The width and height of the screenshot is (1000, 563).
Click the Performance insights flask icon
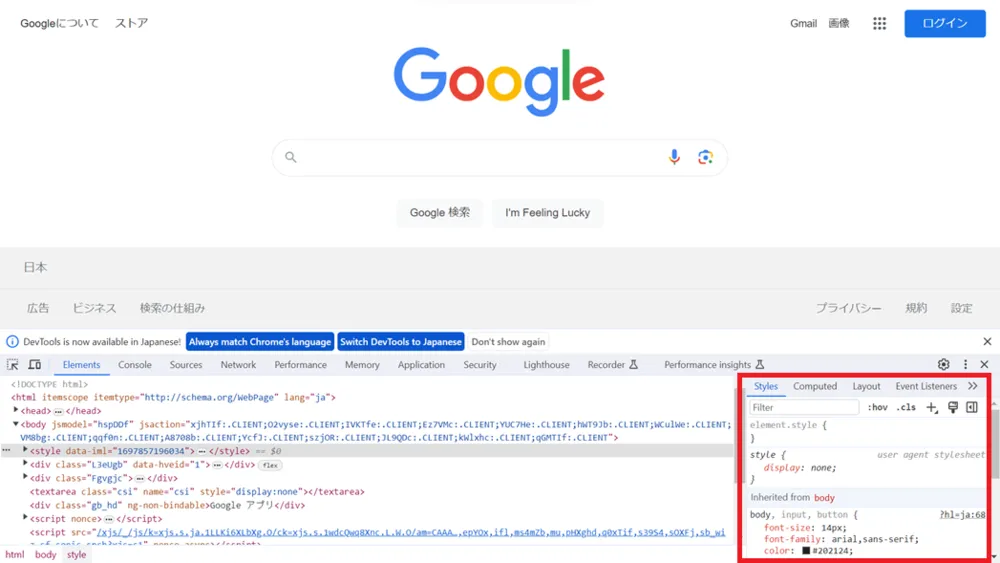(x=760, y=365)
